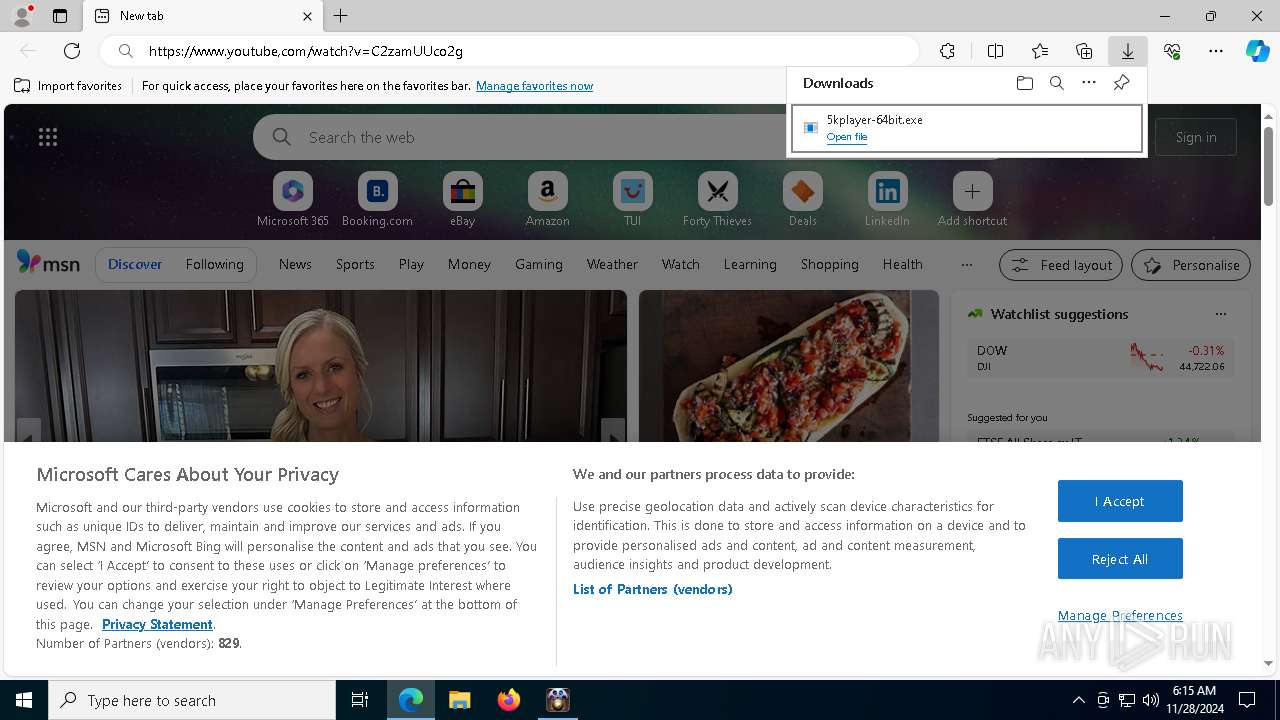Refresh the page

coord(72,51)
